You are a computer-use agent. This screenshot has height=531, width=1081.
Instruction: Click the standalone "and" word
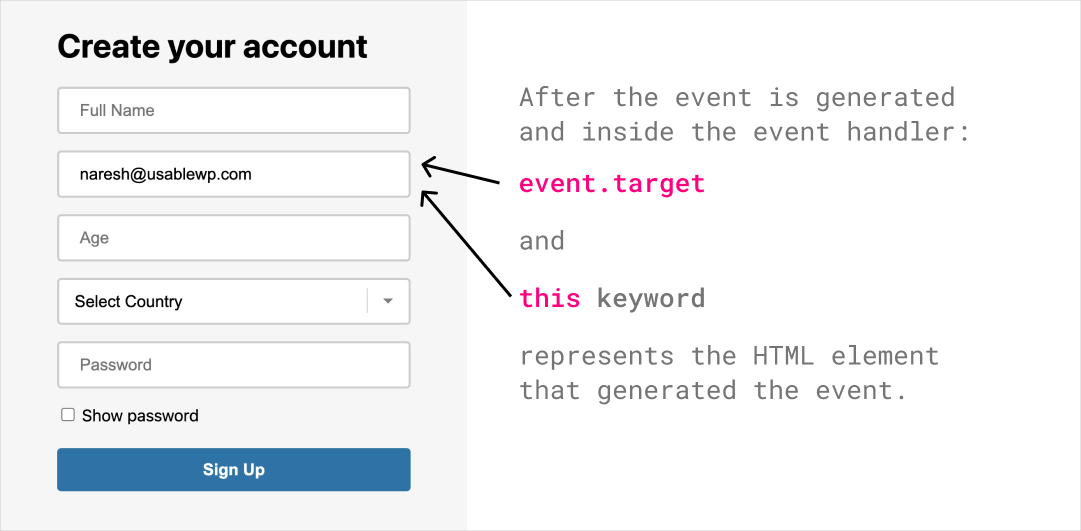542,241
